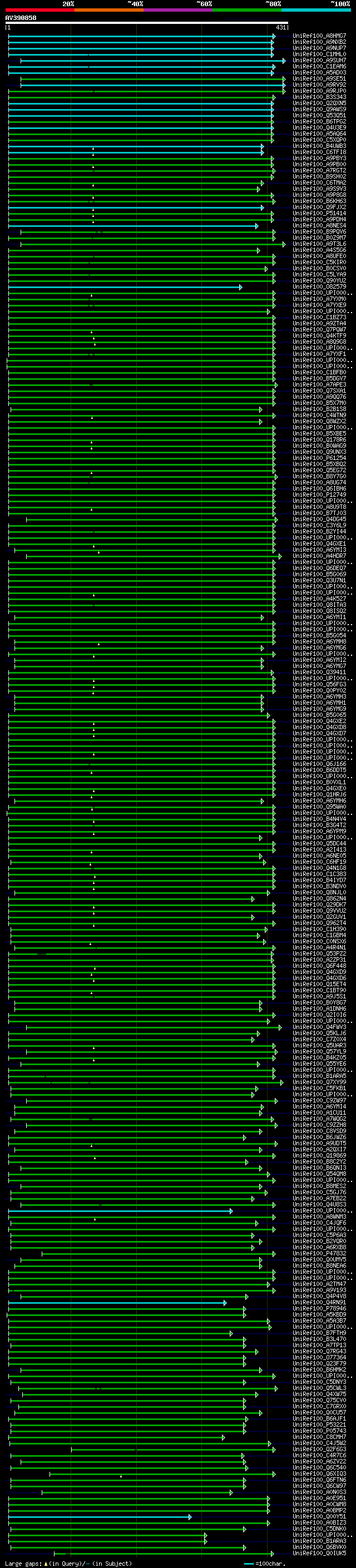Select hit label UniRef100_Q4FWV3
356x1568 pixels.
pyautogui.click(x=319, y=1027)
